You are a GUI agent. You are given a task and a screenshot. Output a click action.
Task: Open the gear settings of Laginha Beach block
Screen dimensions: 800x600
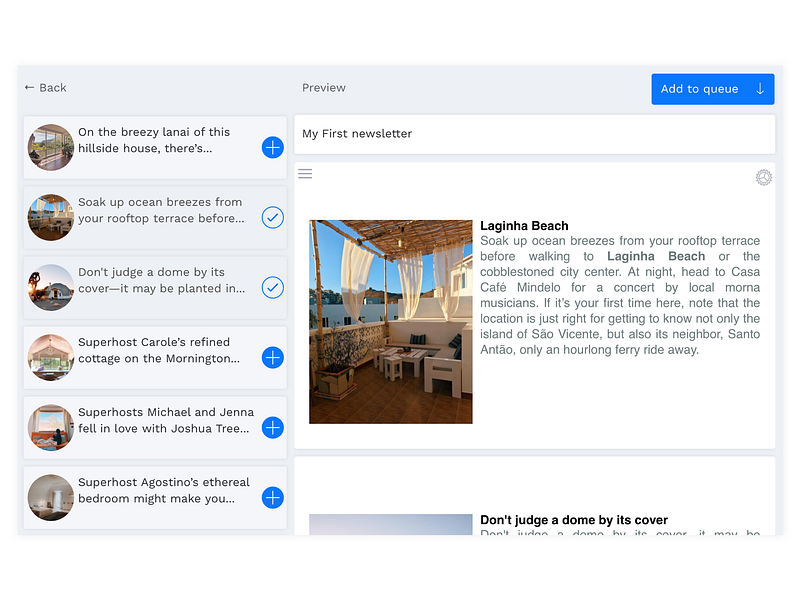click(x=763, y=178)
